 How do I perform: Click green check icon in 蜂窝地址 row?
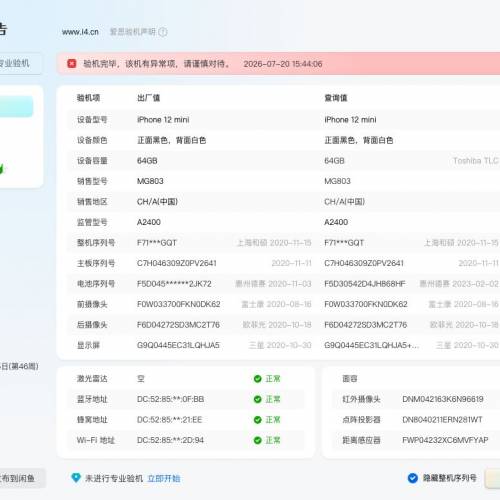tap(257, 420)
